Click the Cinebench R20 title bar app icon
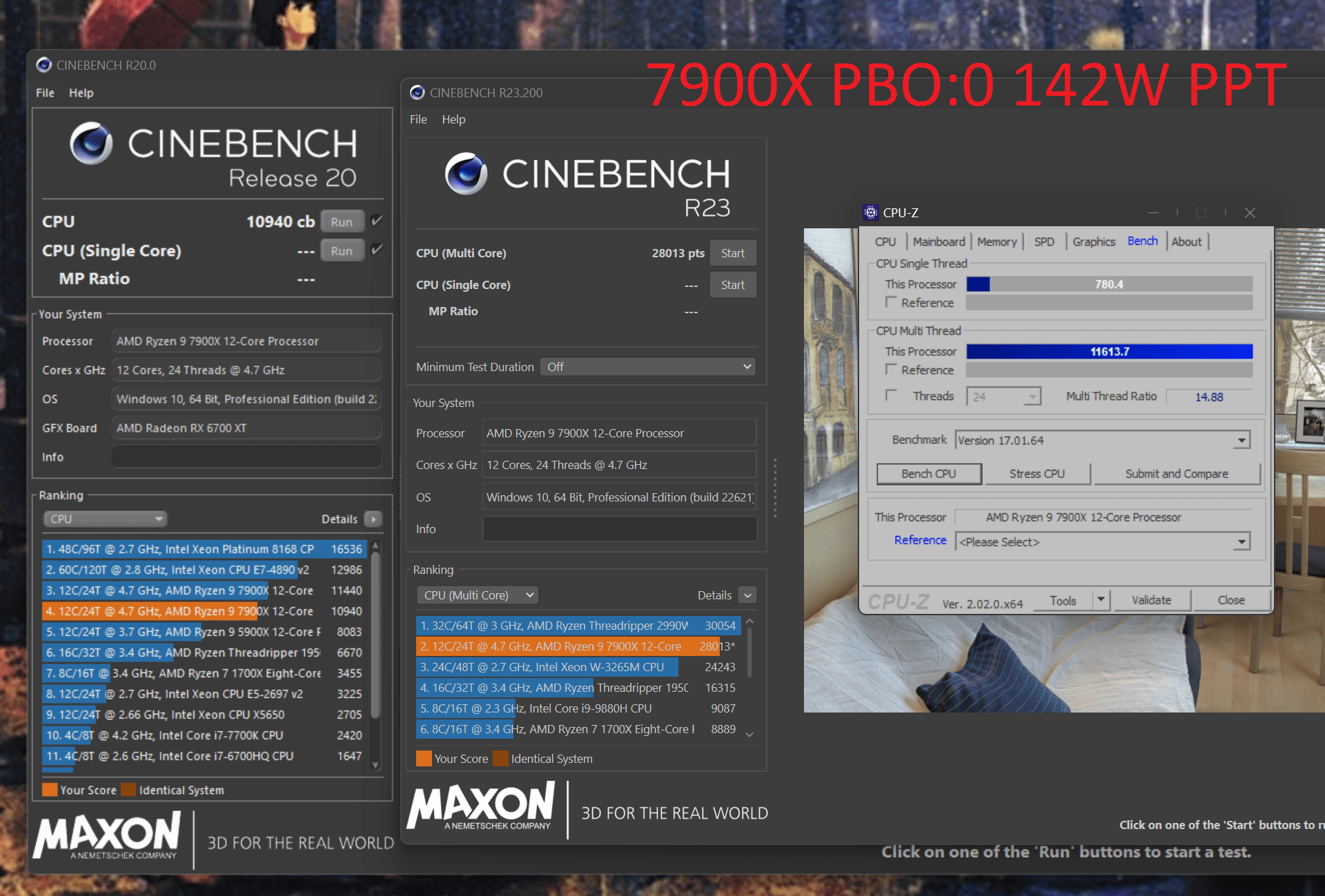 44,65
